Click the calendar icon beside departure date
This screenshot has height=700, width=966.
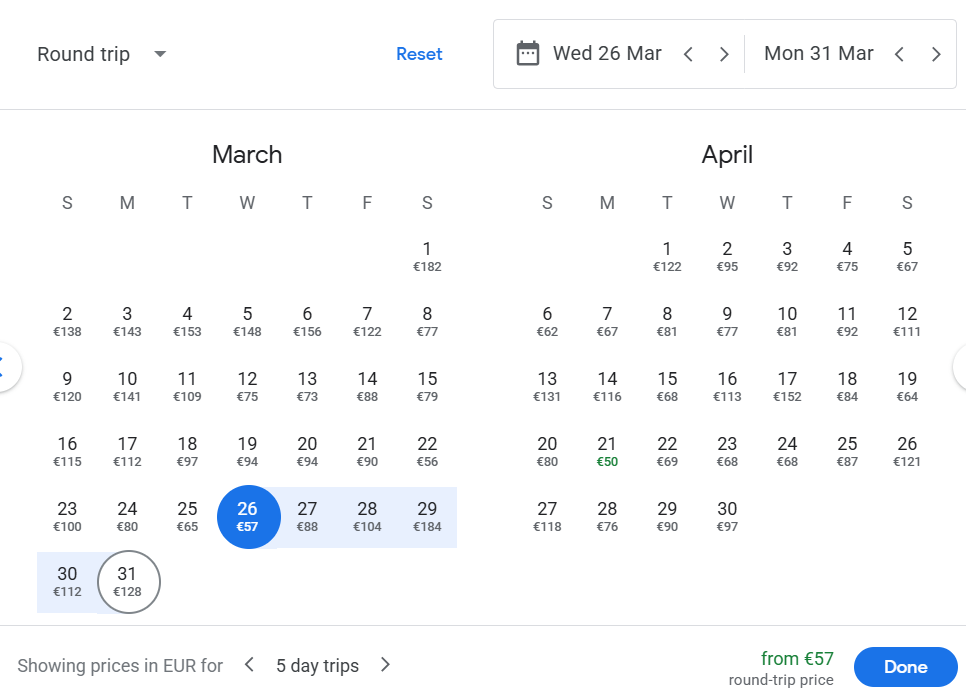(x=527, y=54)
